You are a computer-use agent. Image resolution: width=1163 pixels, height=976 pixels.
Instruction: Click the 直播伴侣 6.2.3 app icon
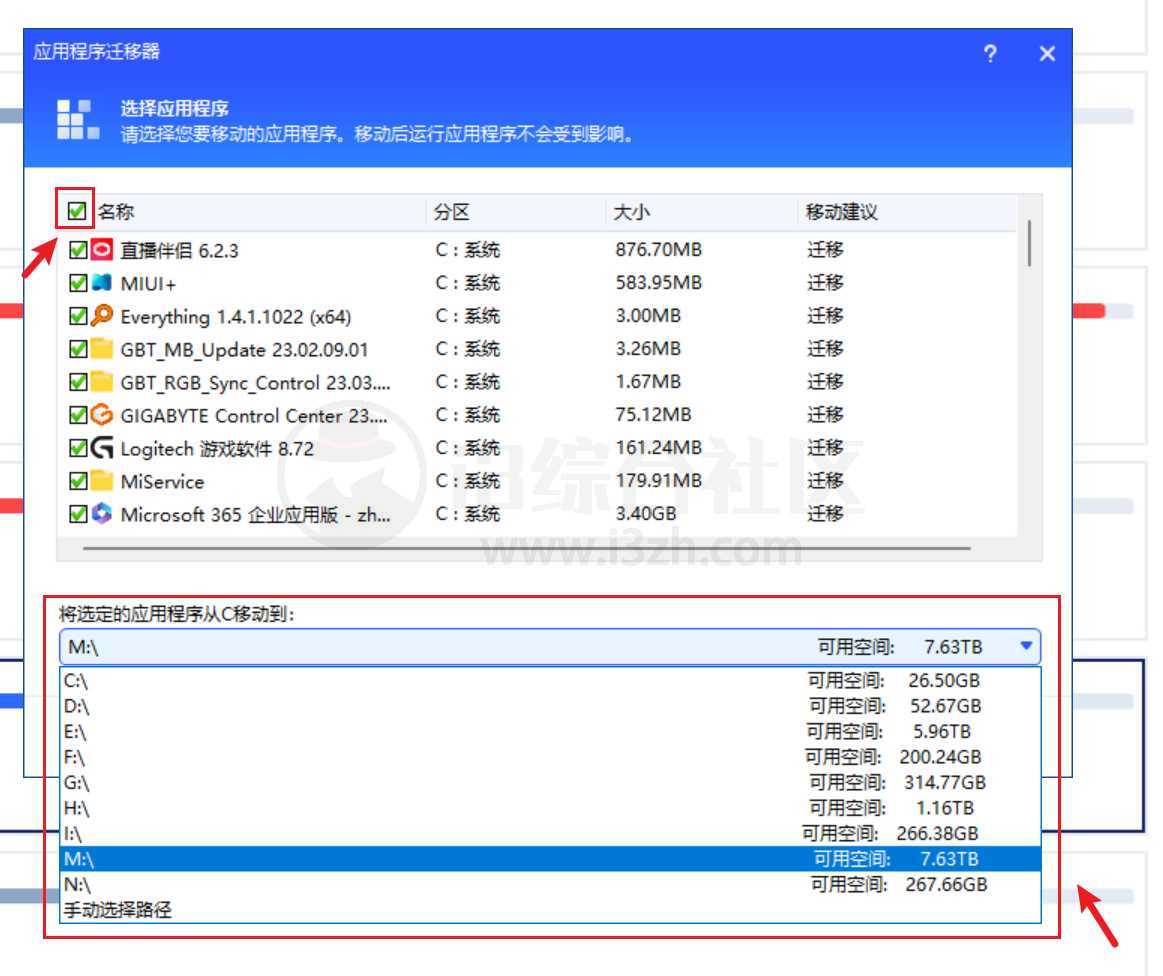(102, 249)
